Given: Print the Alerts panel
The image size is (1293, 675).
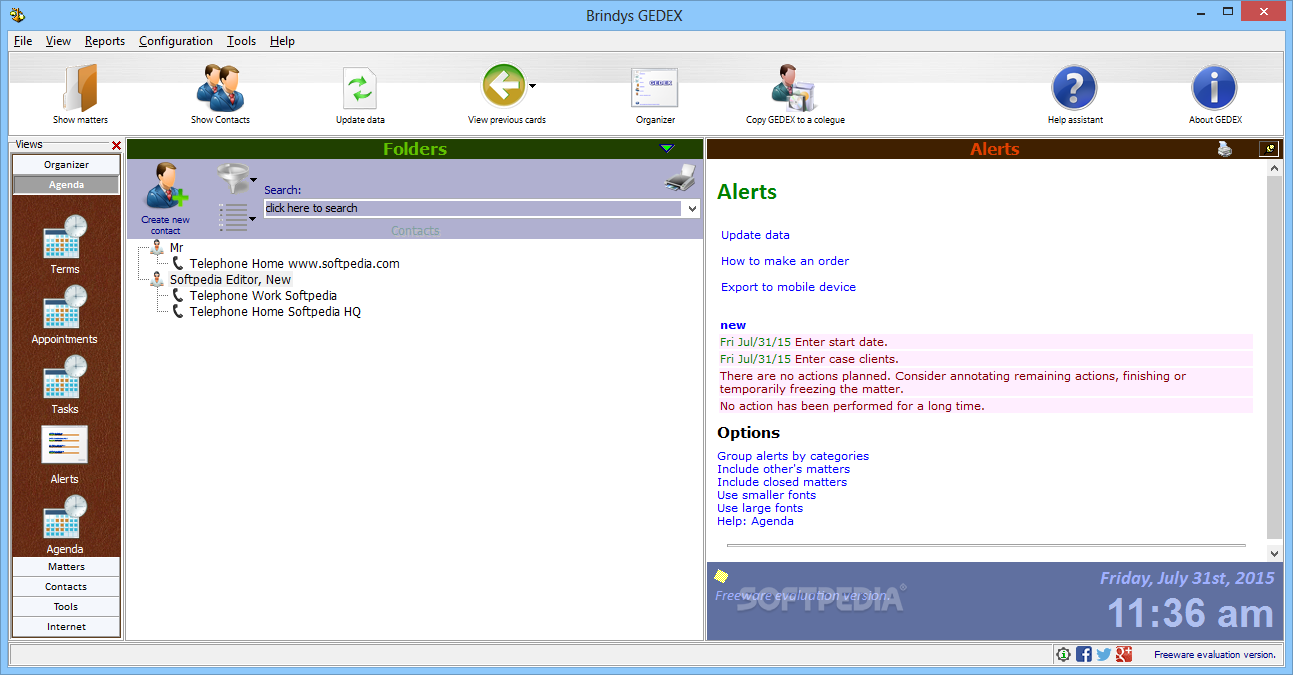Looking at the screenshot, I should [x=1224, y=149].
